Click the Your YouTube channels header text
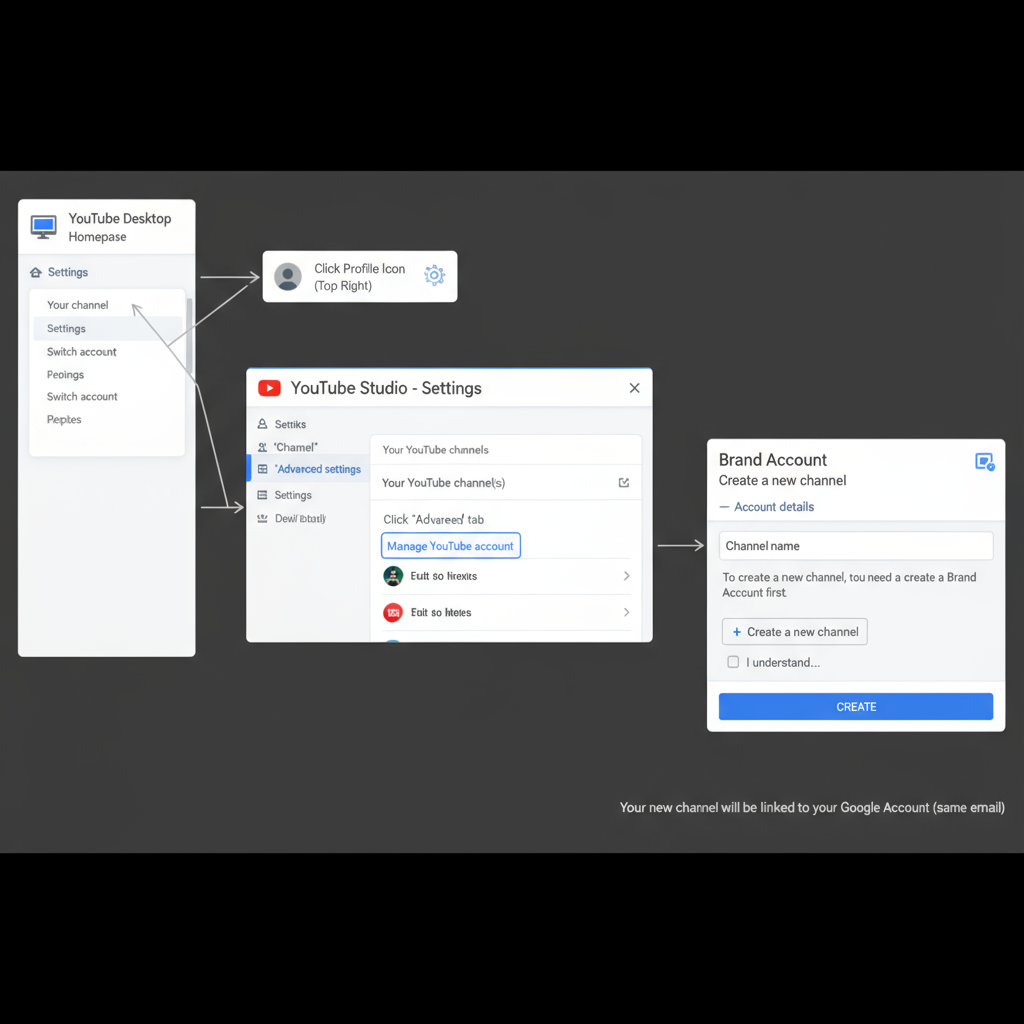 pos(436,450)
